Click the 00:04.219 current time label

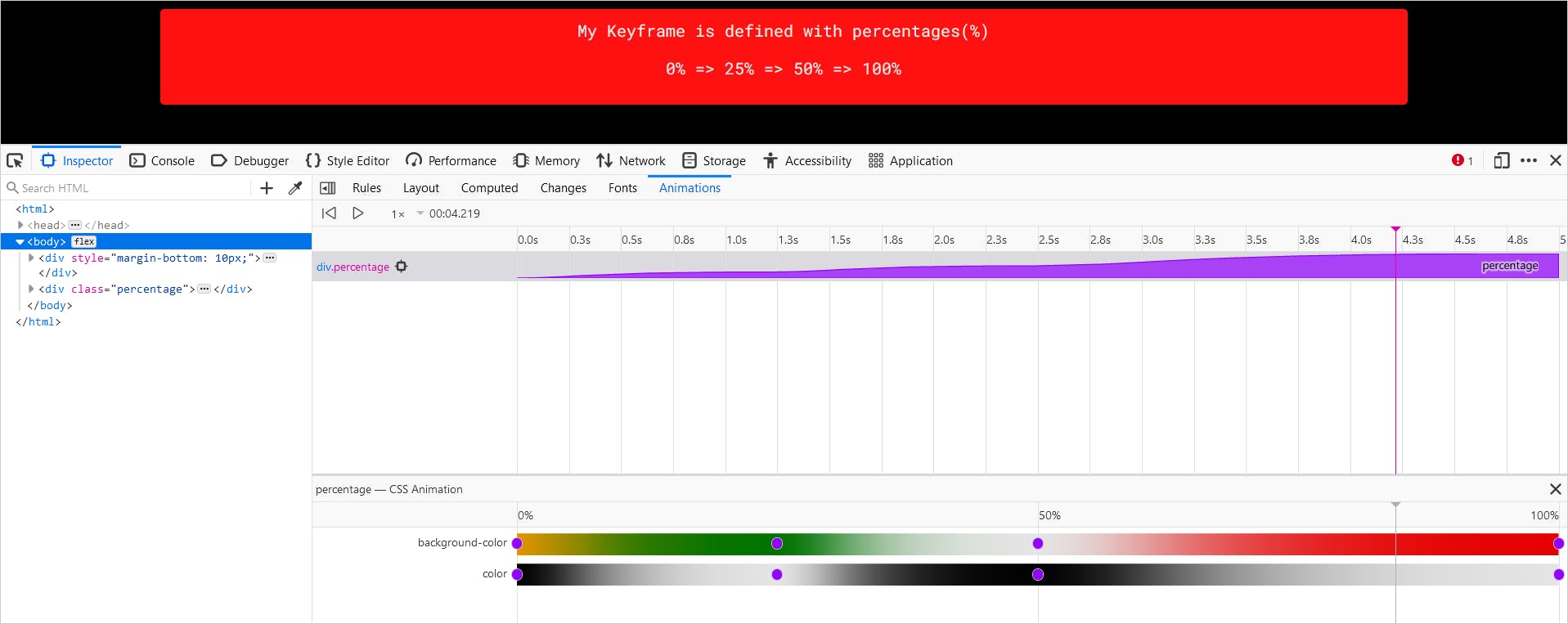click(x=455, y=213)
